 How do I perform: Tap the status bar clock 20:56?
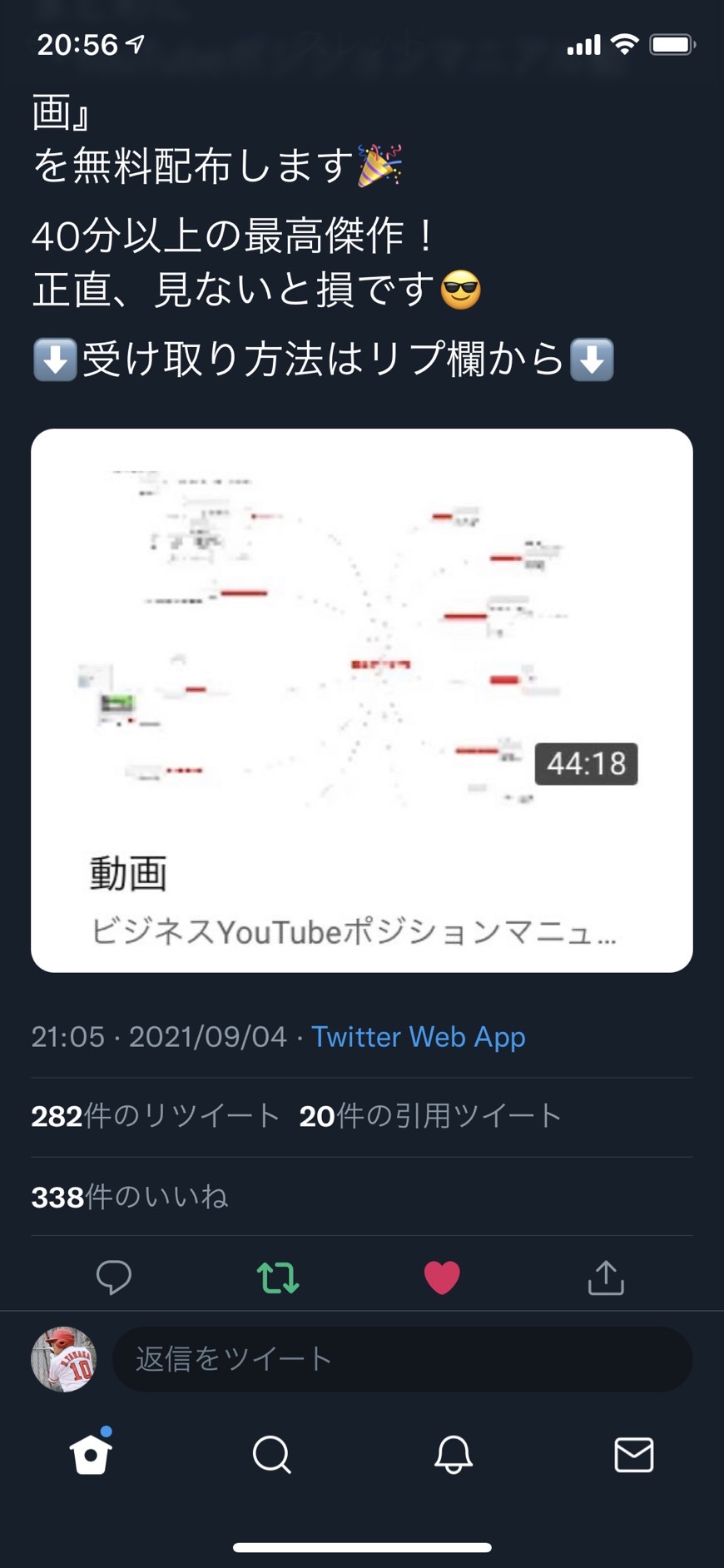77,44
